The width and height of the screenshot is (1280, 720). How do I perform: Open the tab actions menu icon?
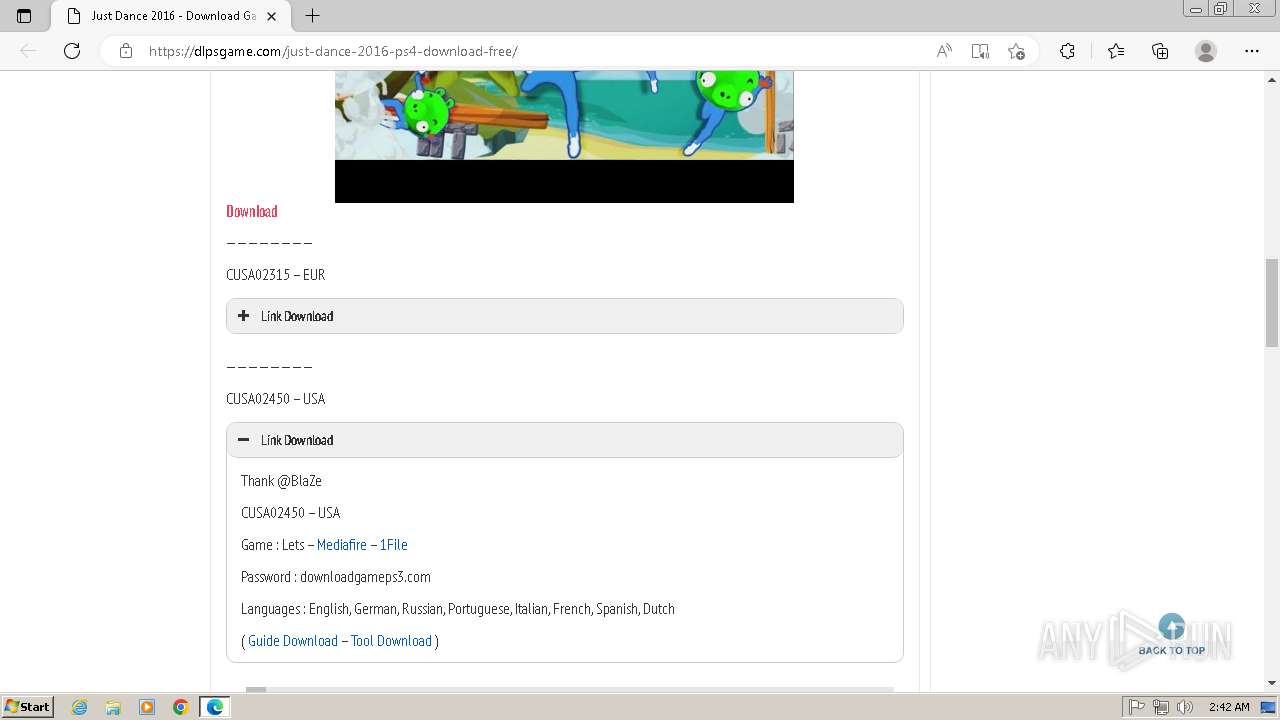tap(24, 16)
